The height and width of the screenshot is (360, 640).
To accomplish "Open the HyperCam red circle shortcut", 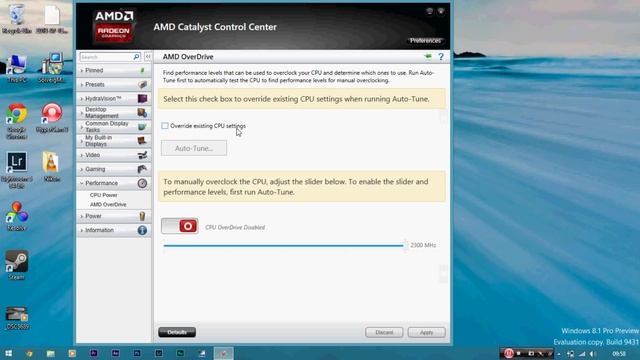I will 52,118.
